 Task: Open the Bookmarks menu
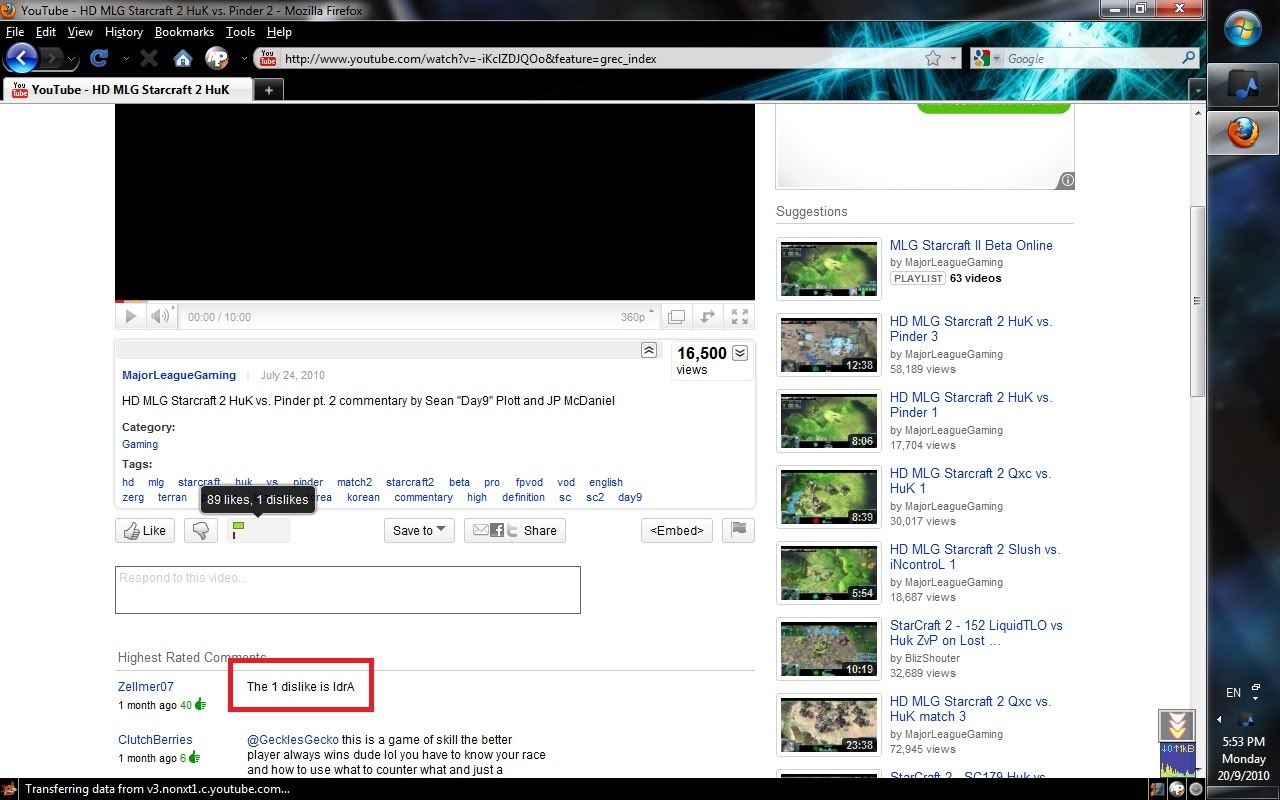[x=184, y=32]
